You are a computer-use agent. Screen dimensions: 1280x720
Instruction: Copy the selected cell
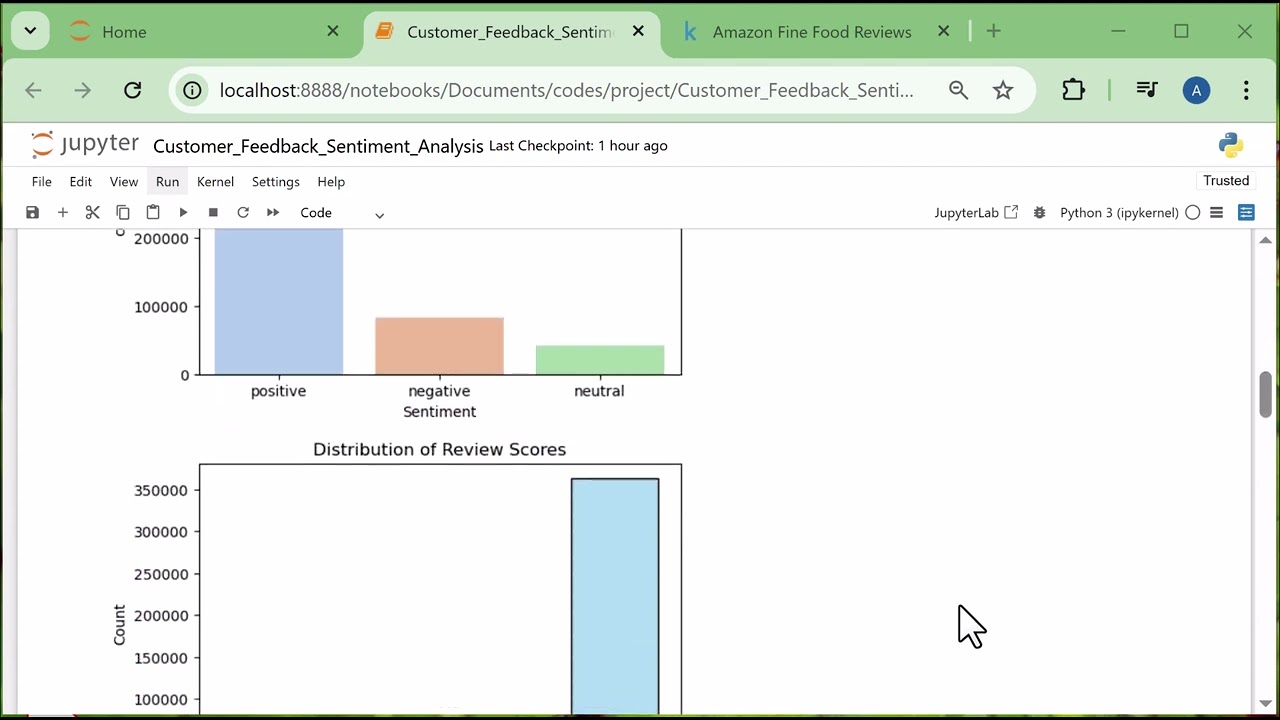[123, 212]
